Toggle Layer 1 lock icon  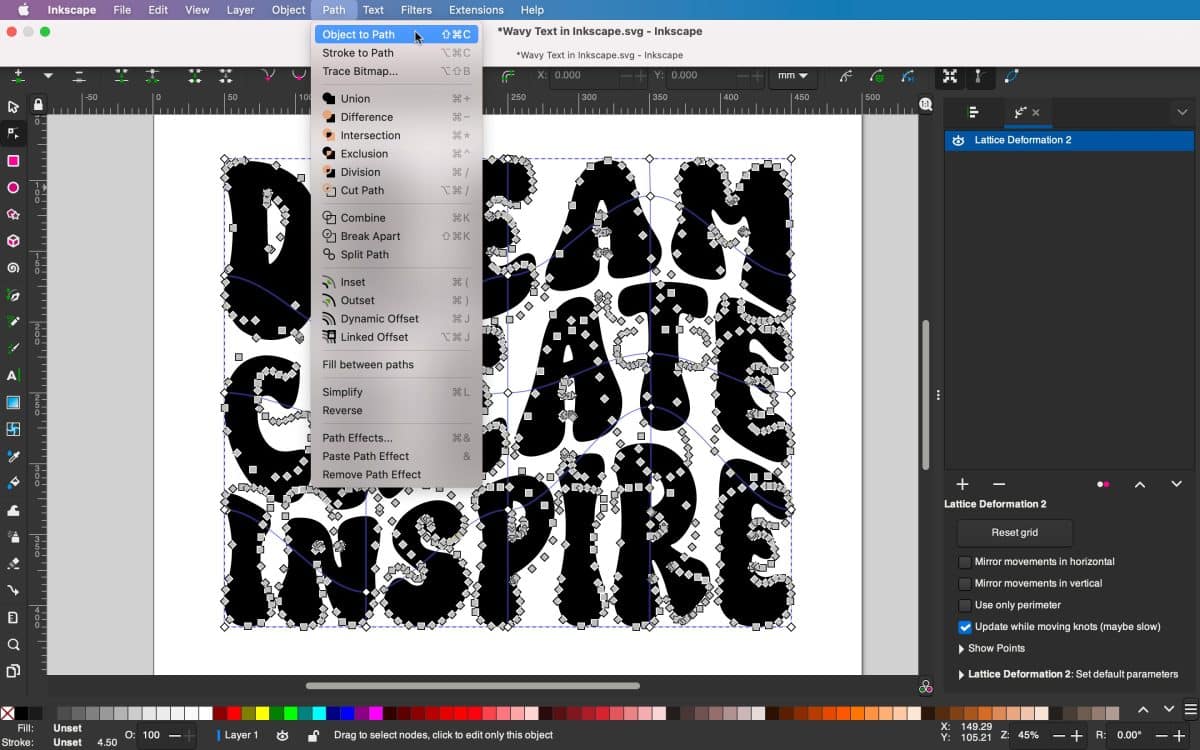point(313,735)
